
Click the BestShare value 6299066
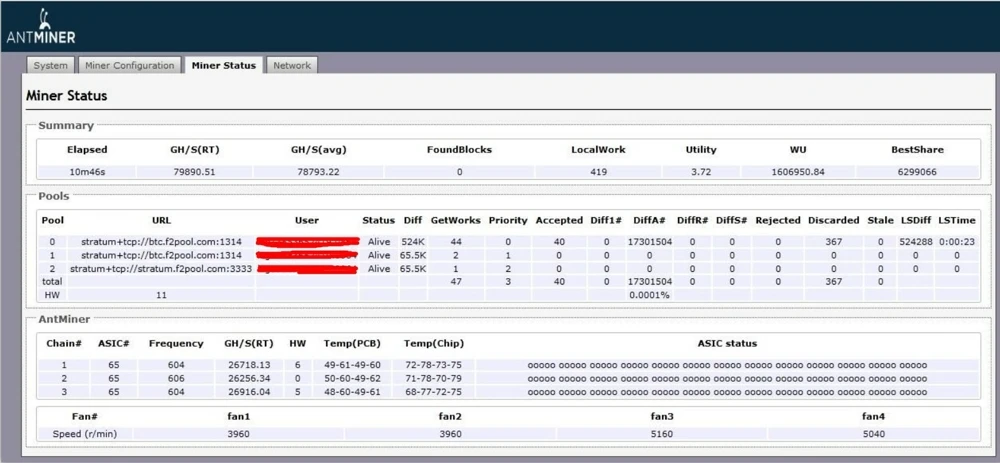(x=917, y=172)
